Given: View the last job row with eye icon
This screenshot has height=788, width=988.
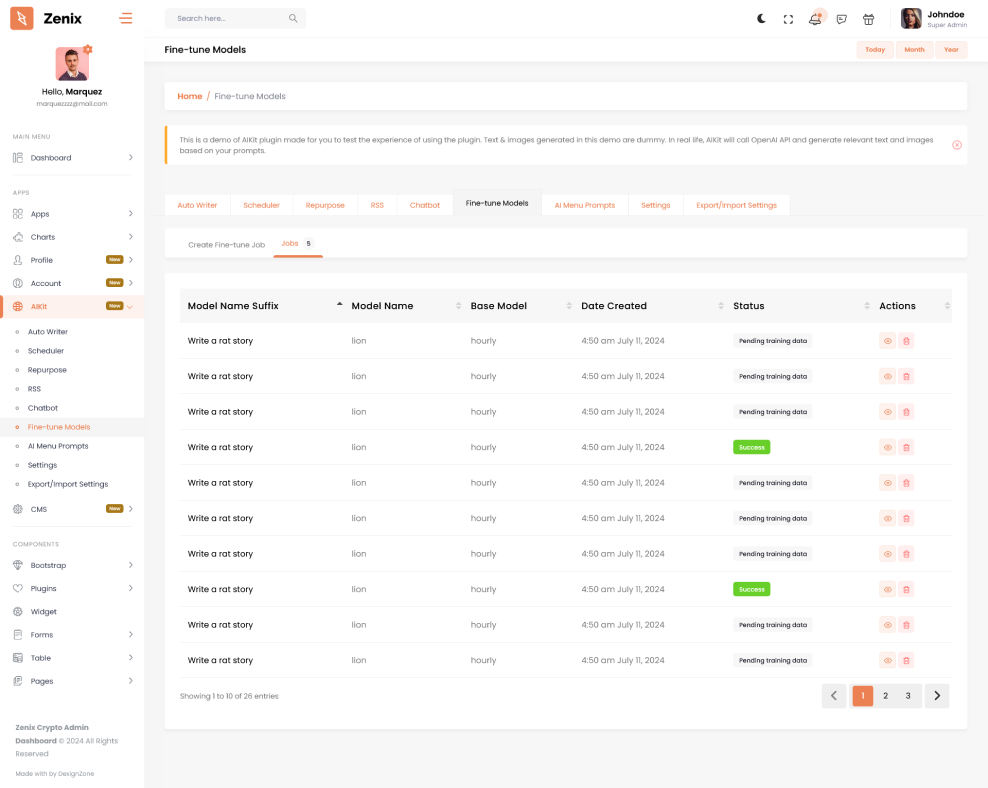Looking at the screenshot, I should (x=887, y=660).
